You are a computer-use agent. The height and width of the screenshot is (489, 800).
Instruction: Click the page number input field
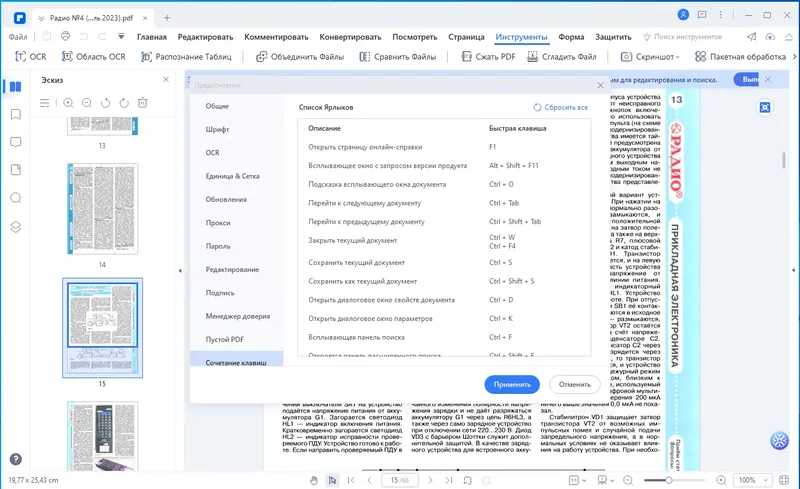[399, 480]
